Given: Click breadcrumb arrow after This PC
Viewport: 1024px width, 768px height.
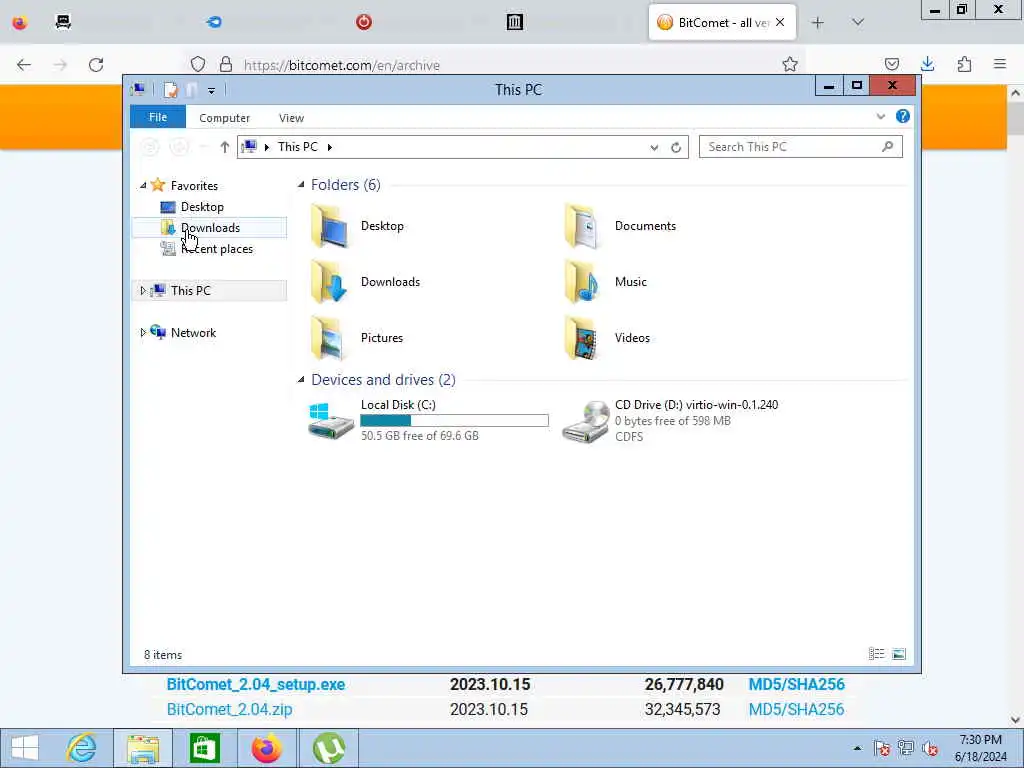Looking at the screenshot, I should pyautogui.click(x=329, y=147).
